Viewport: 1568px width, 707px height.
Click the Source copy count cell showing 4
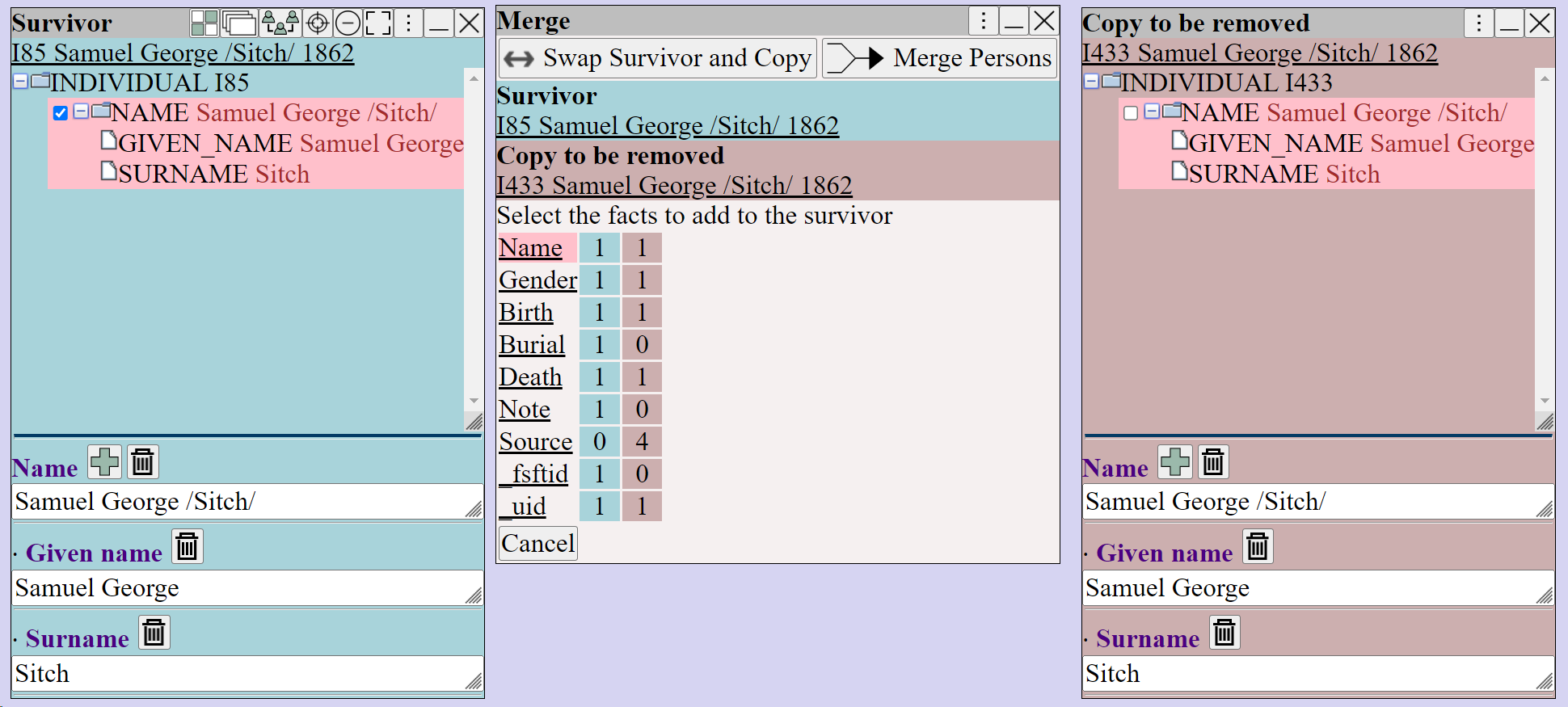coord(642,442)
